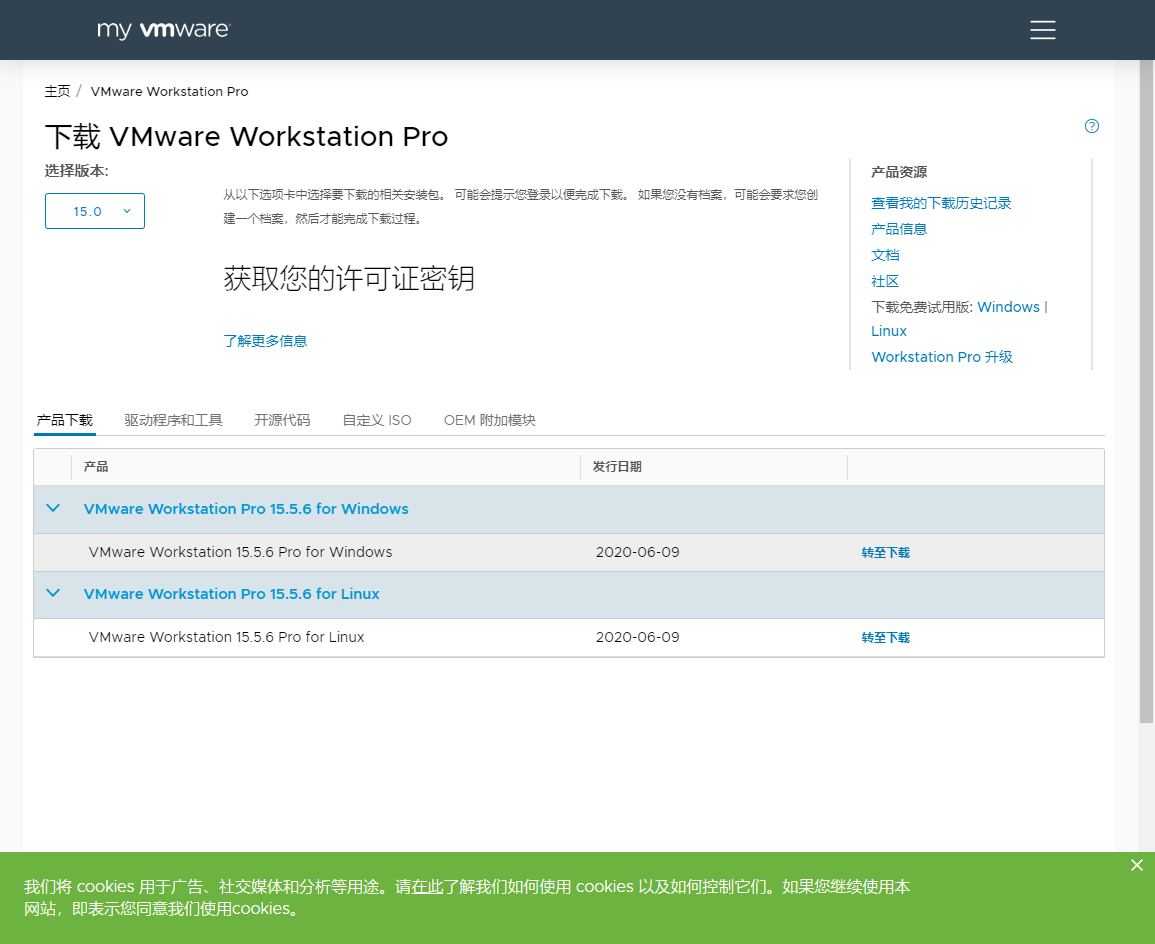Open 产品信息 resource link

tap(899, 229)
